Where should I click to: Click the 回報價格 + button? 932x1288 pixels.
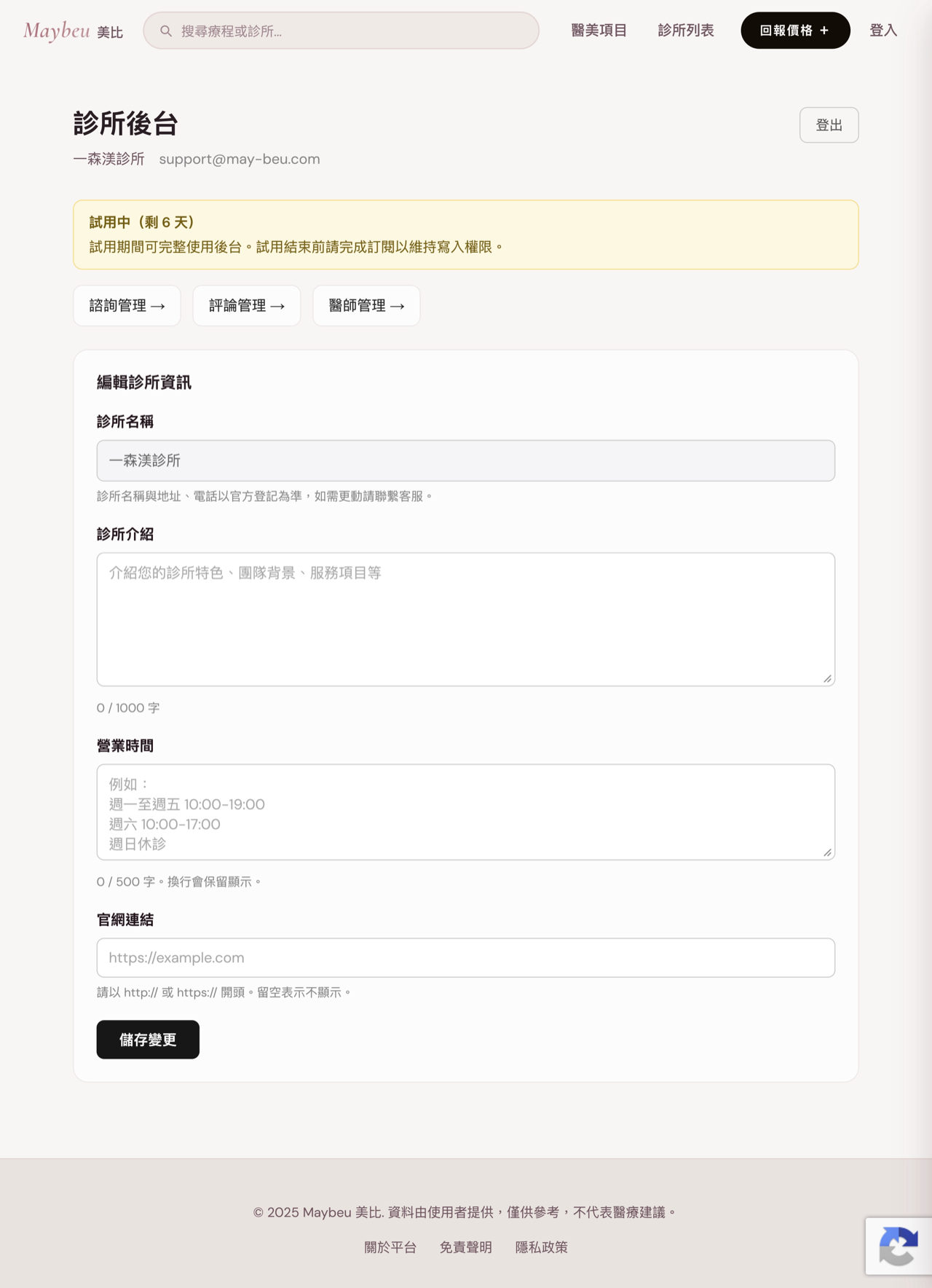tap(795, 31)
